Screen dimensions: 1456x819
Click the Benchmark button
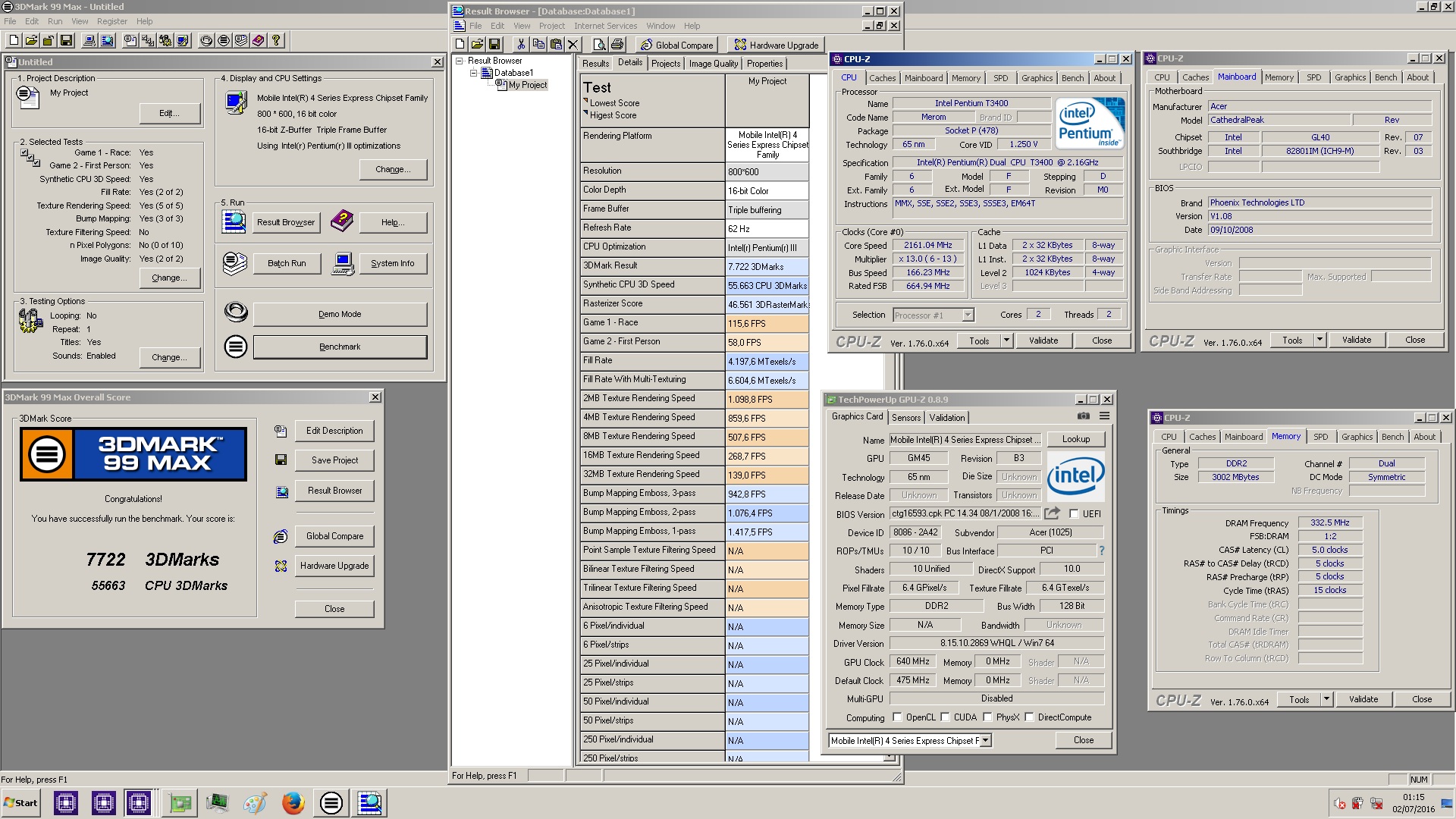340,347
